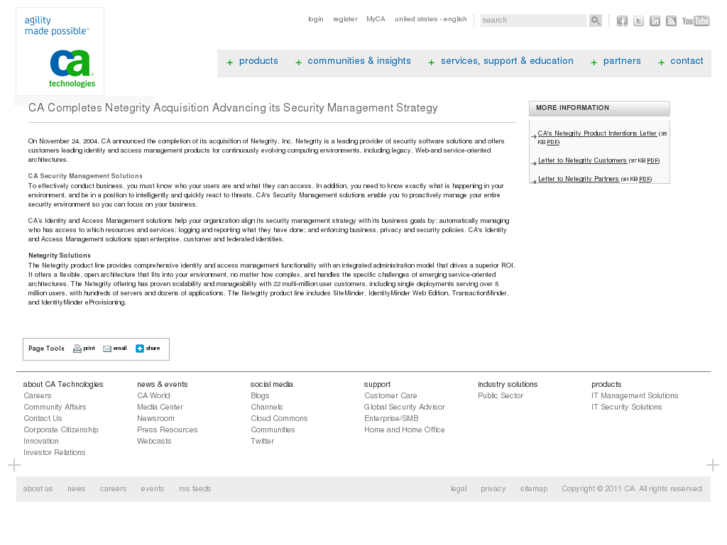Click the email icon in Page Tools
727x545 pixels.
coord(107,349)
